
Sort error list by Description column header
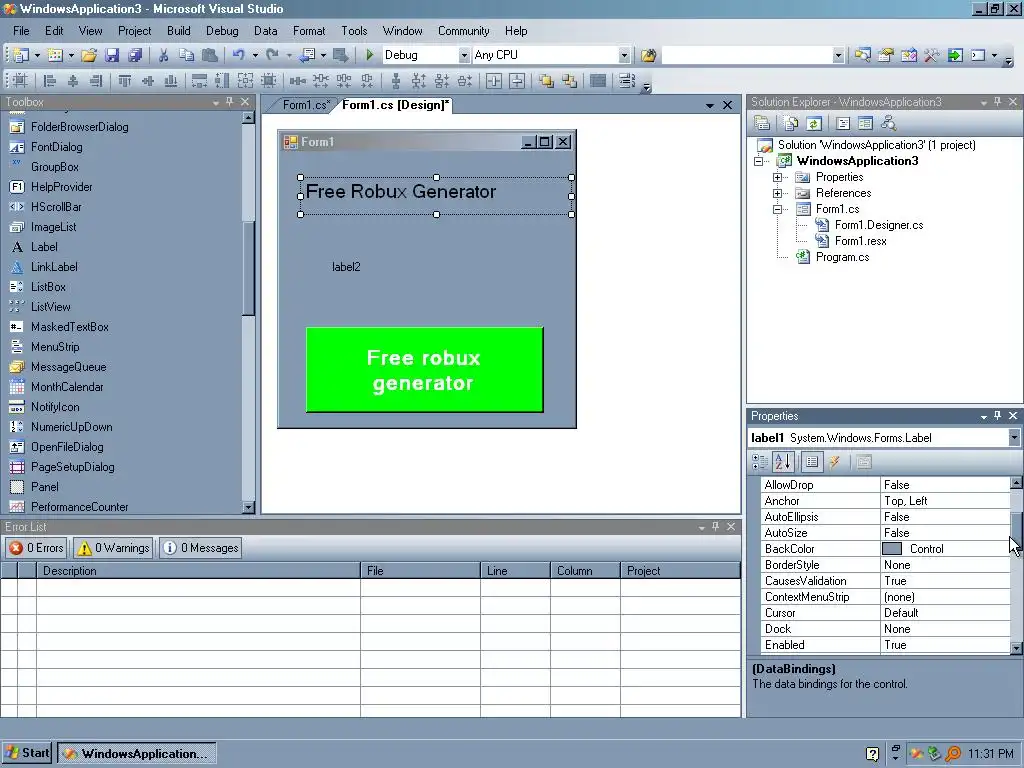coord(198,571)
